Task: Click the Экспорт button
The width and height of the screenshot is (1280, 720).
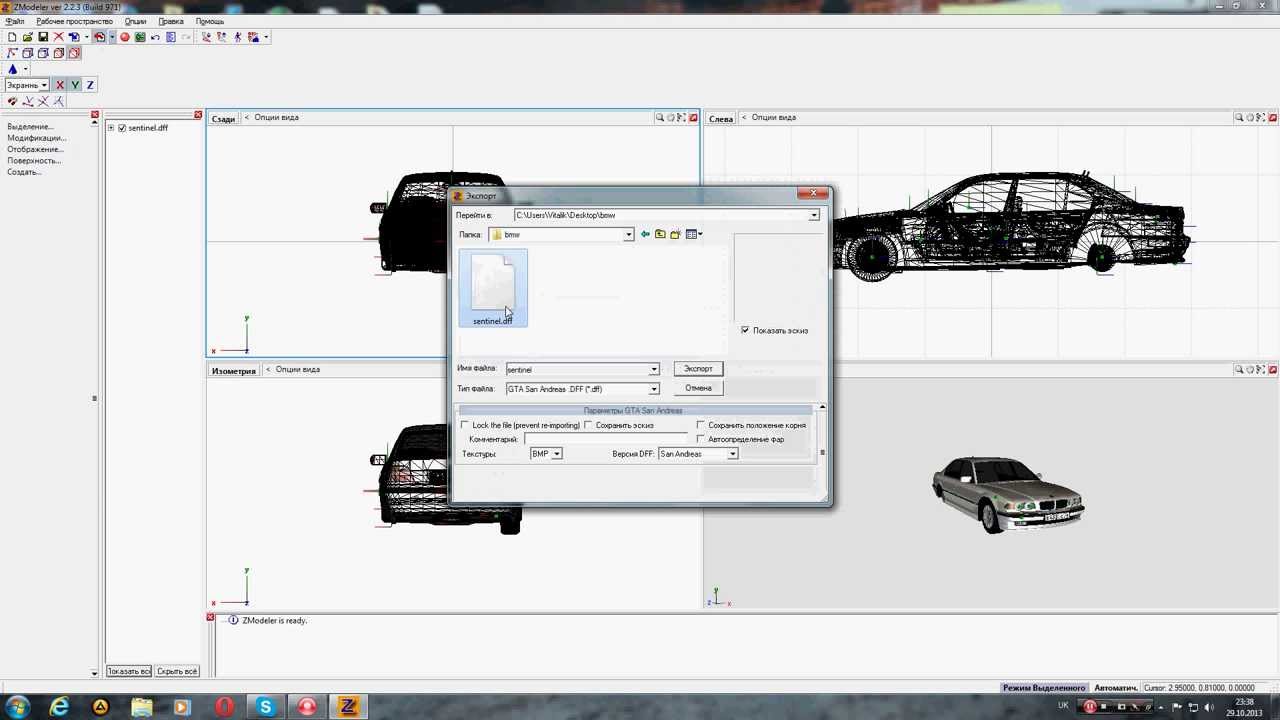Action: 698,369
